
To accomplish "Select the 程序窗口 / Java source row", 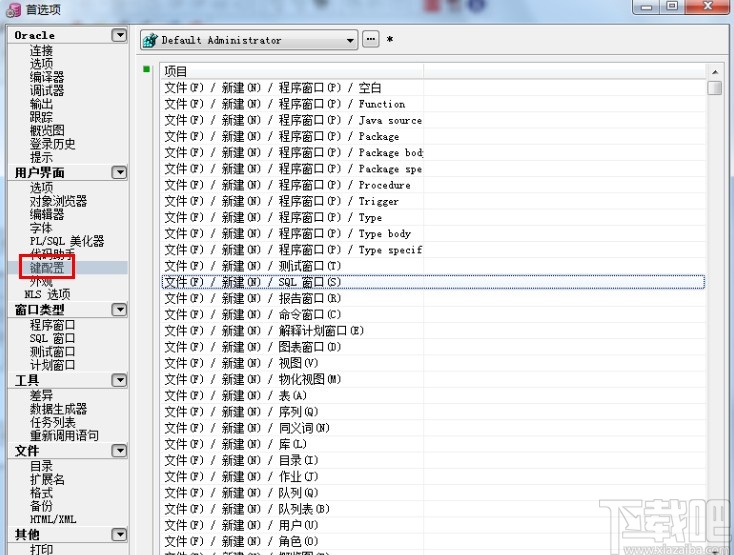I will (433, 120).
